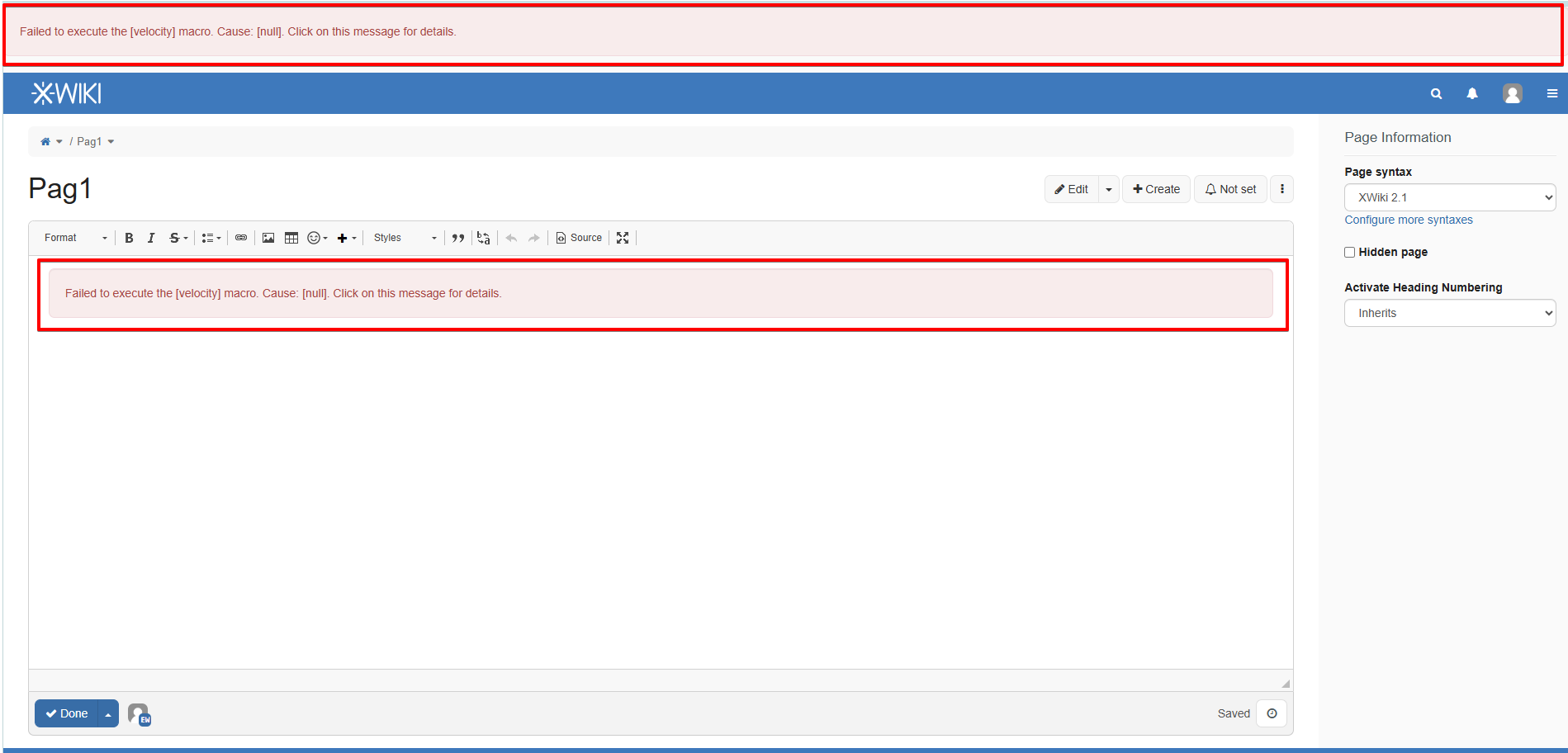Insert an image into the page

tap(268, 238)
